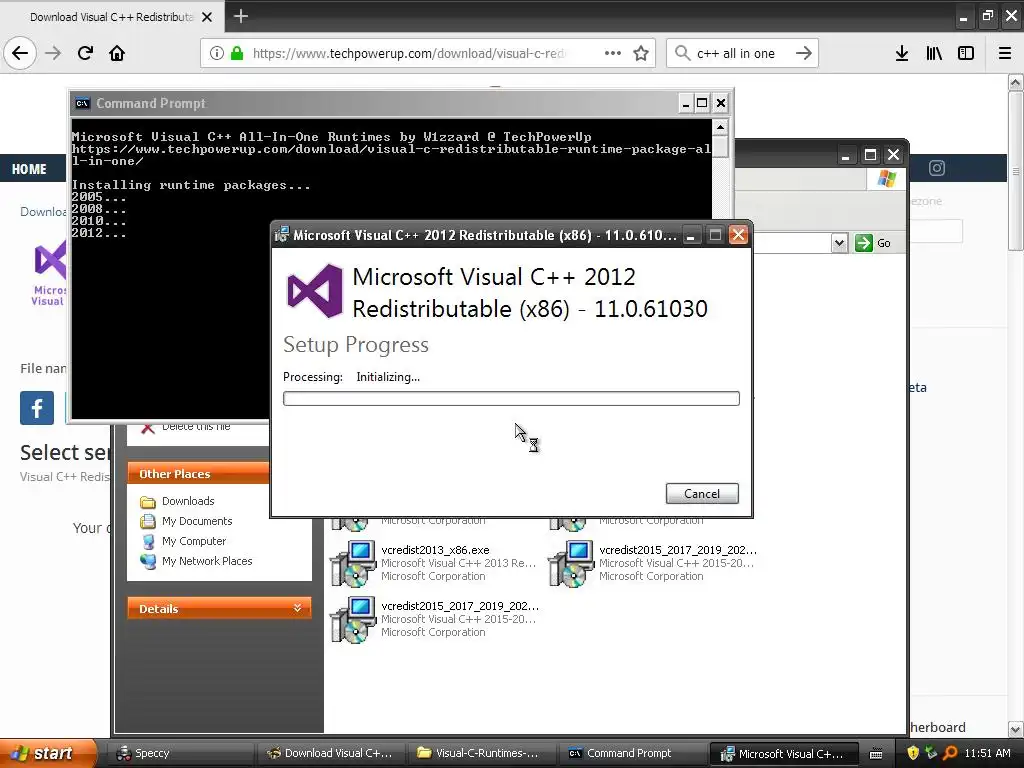Show site information icon in address bar
Screen dimensions: 1024x768
pos(217,53)
